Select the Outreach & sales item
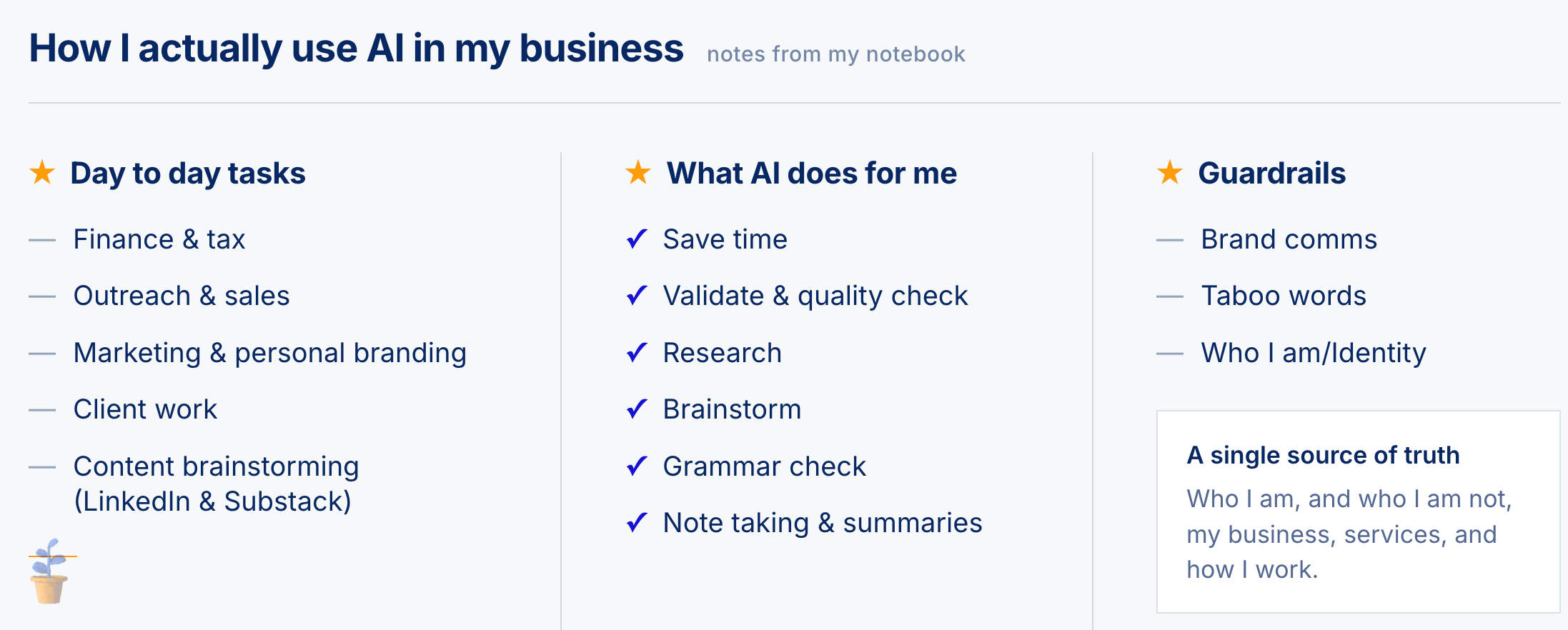The image size is (1568, 630). coord(182,296)
